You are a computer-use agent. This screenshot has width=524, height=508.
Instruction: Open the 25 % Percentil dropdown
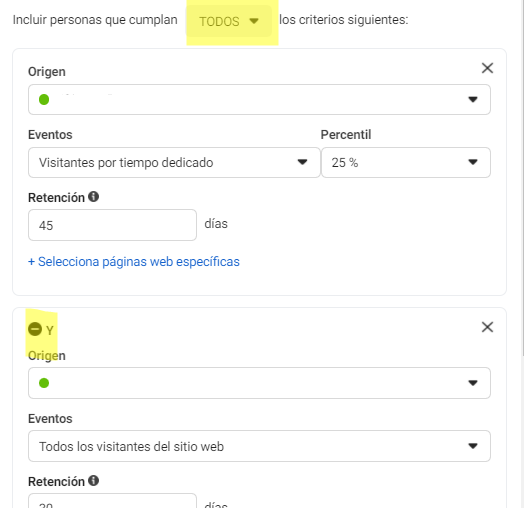(x=406, y=162)
